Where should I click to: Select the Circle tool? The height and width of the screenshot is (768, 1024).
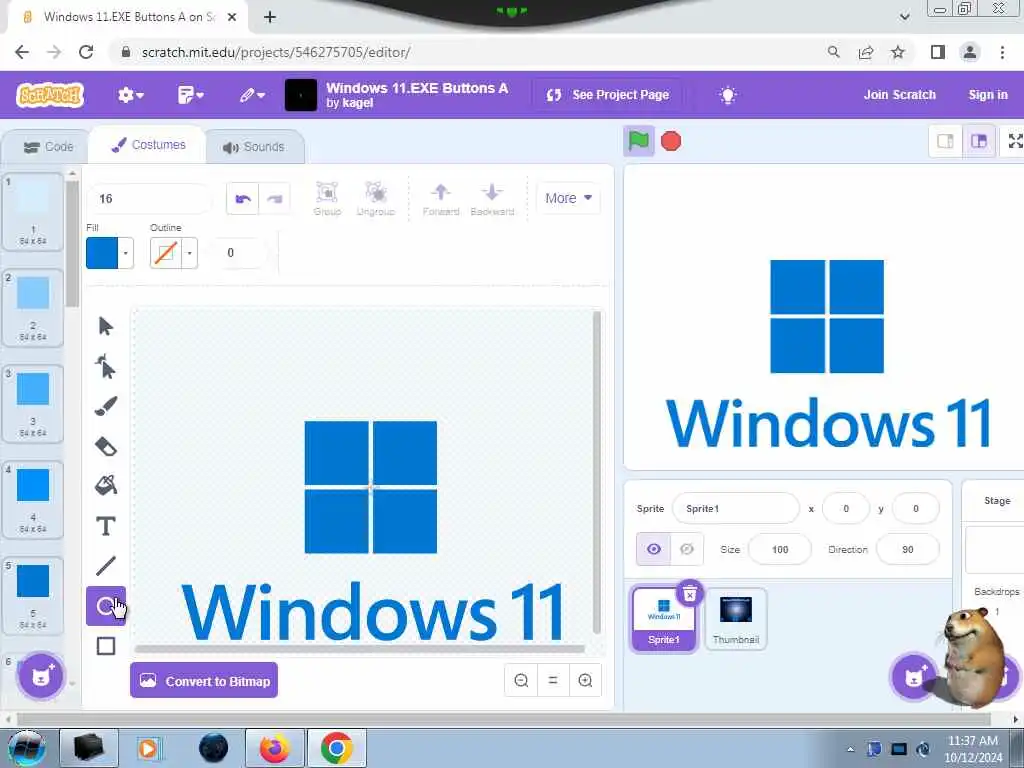coord(106,606)
